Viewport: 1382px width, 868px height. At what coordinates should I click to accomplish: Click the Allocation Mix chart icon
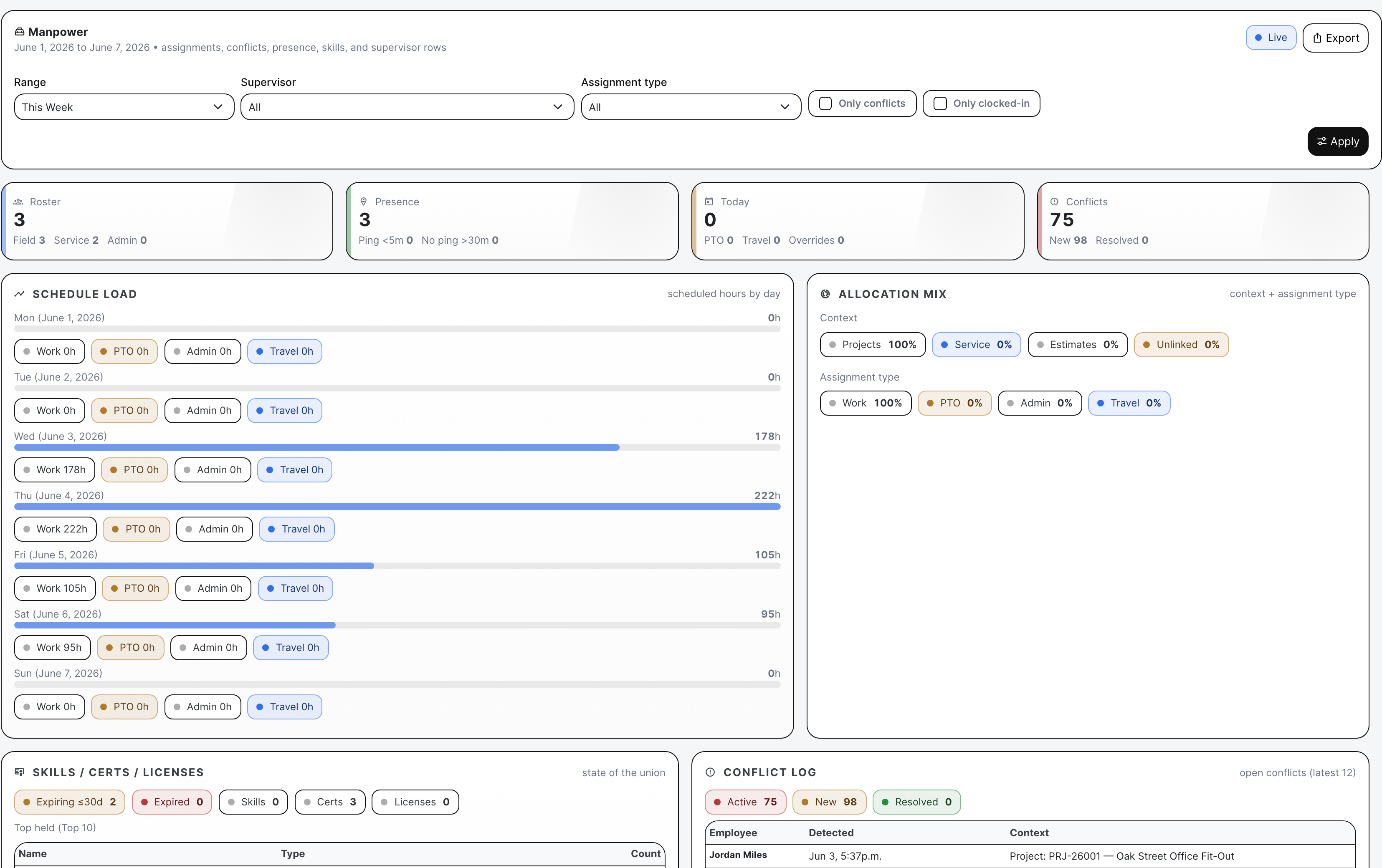pyautogui.click(x=825, y=294)
